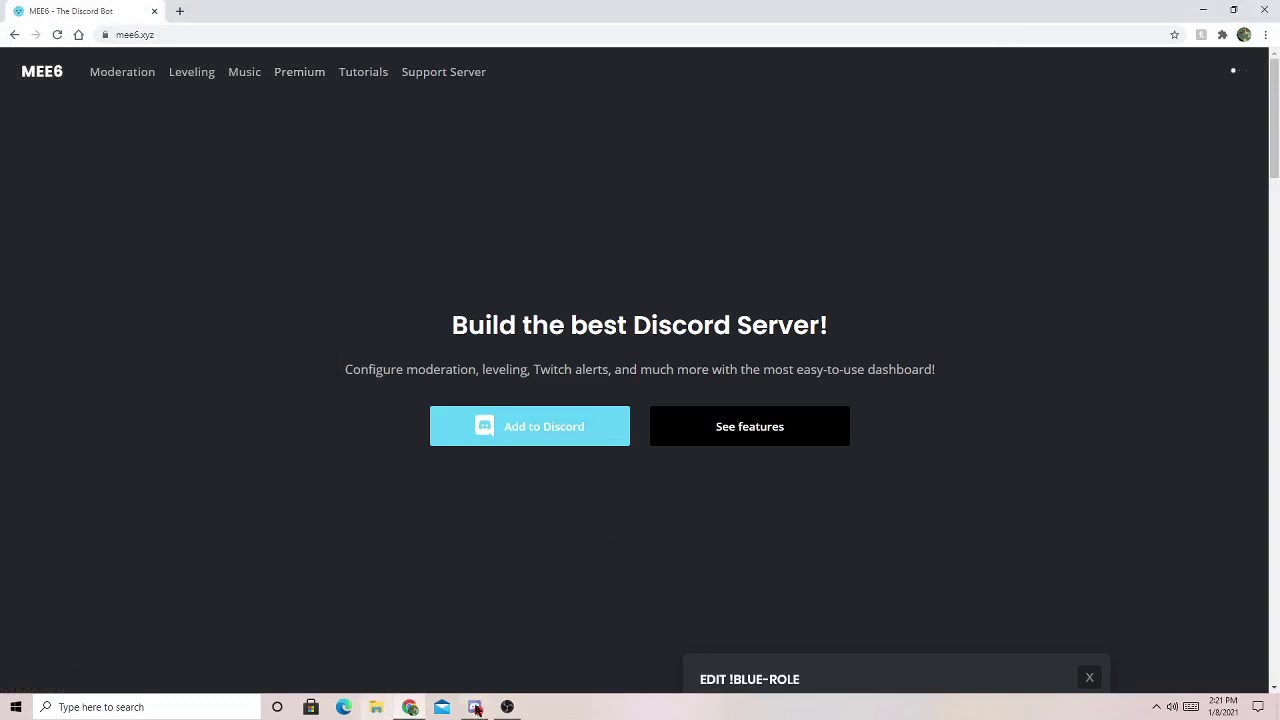The width and height of the screenshot is (1280, 720).
Task: Open a new browser tab
Action: [x=180, y=11]
